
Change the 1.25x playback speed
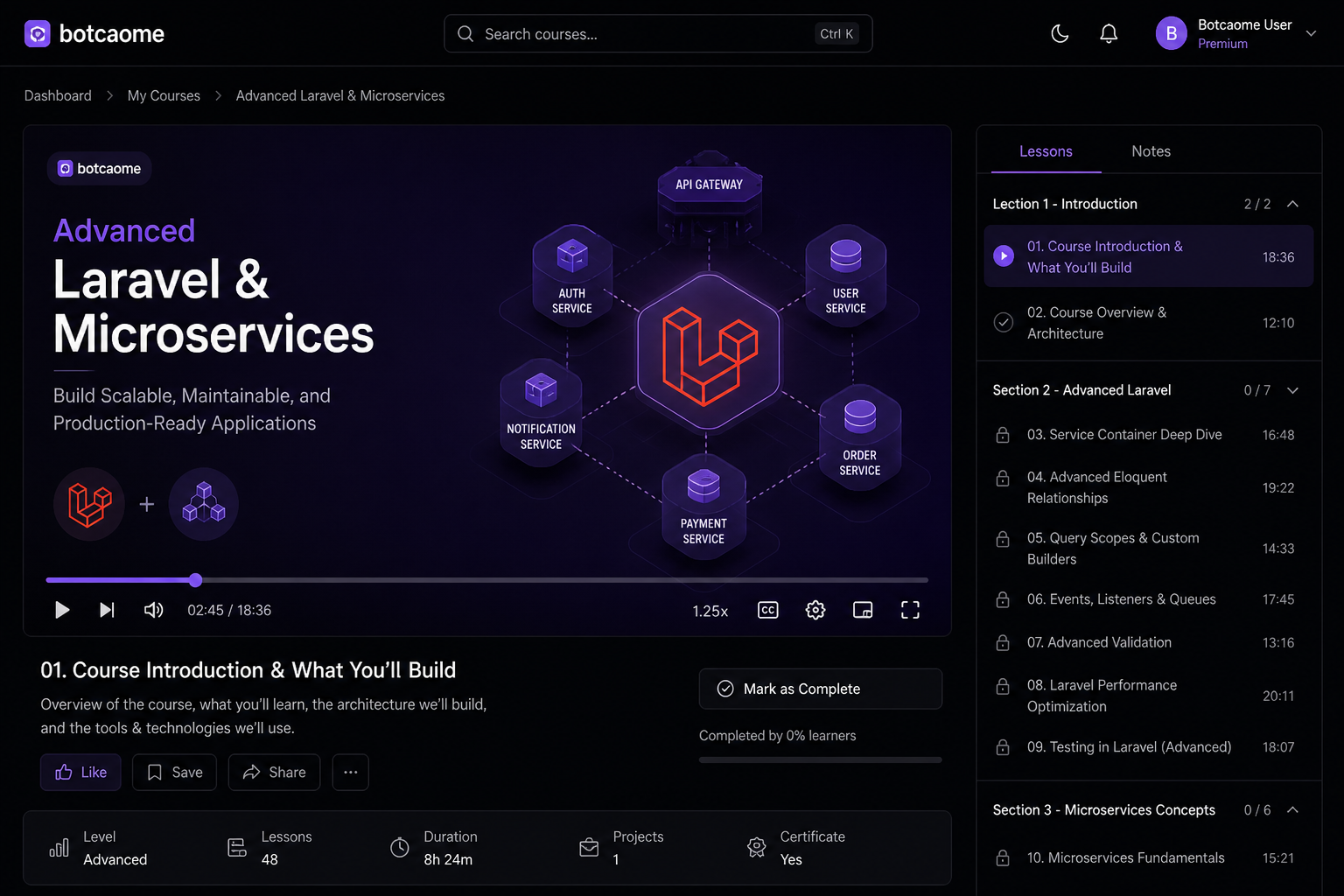tap(710, 611)
